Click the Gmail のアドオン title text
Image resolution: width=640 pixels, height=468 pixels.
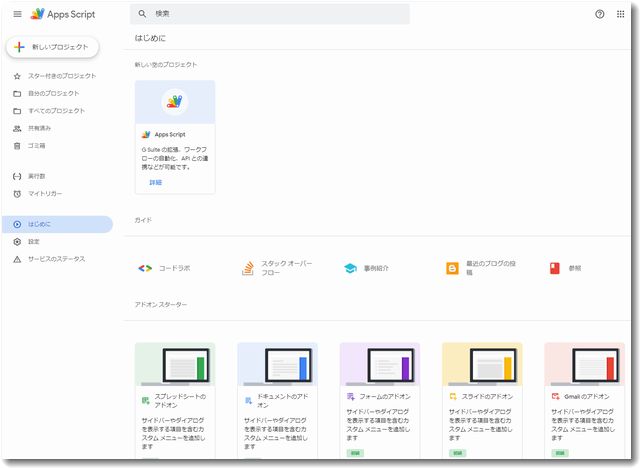coord(587,397)
